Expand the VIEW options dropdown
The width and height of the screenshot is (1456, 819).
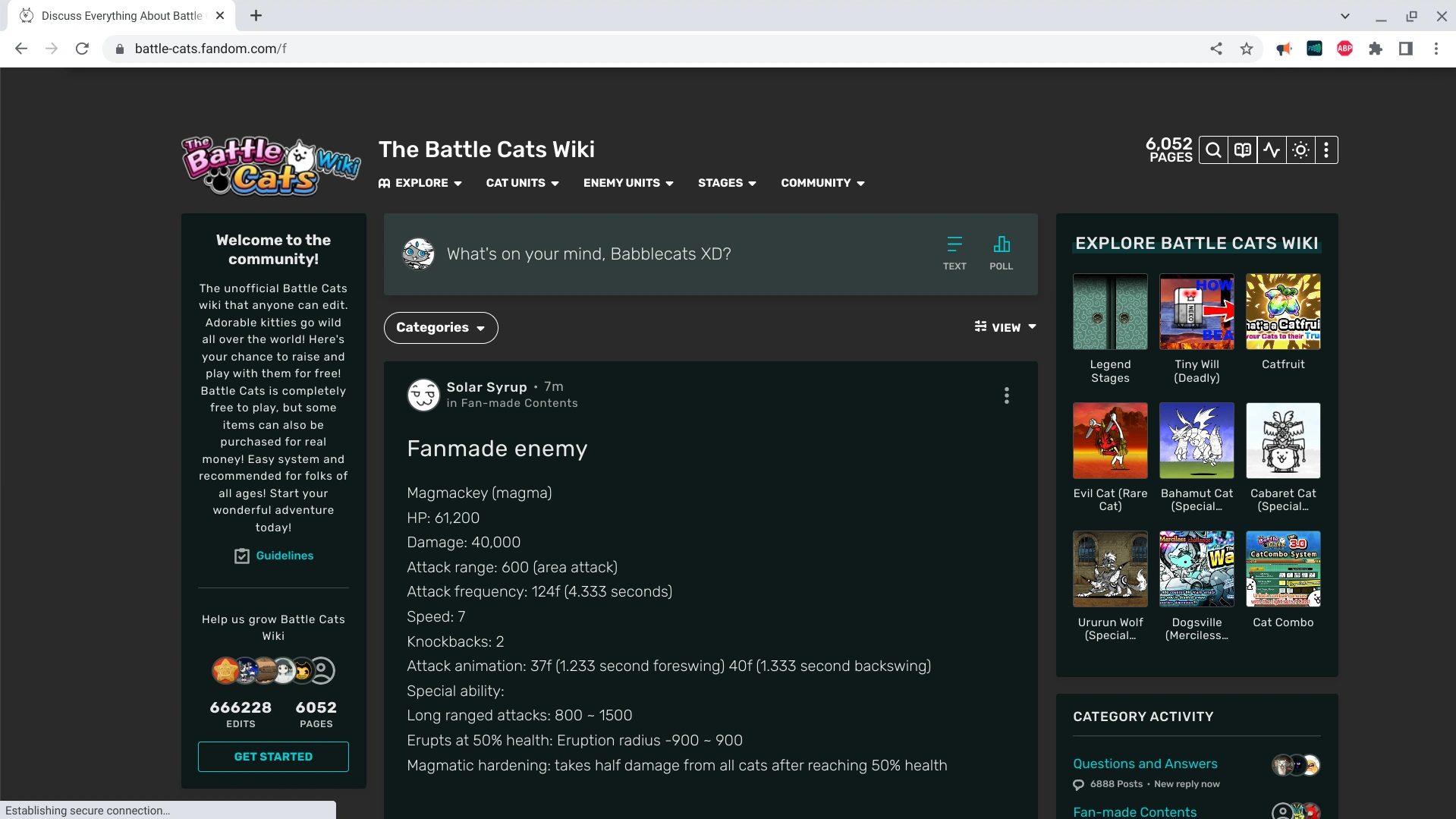[x=1005, y=327]
